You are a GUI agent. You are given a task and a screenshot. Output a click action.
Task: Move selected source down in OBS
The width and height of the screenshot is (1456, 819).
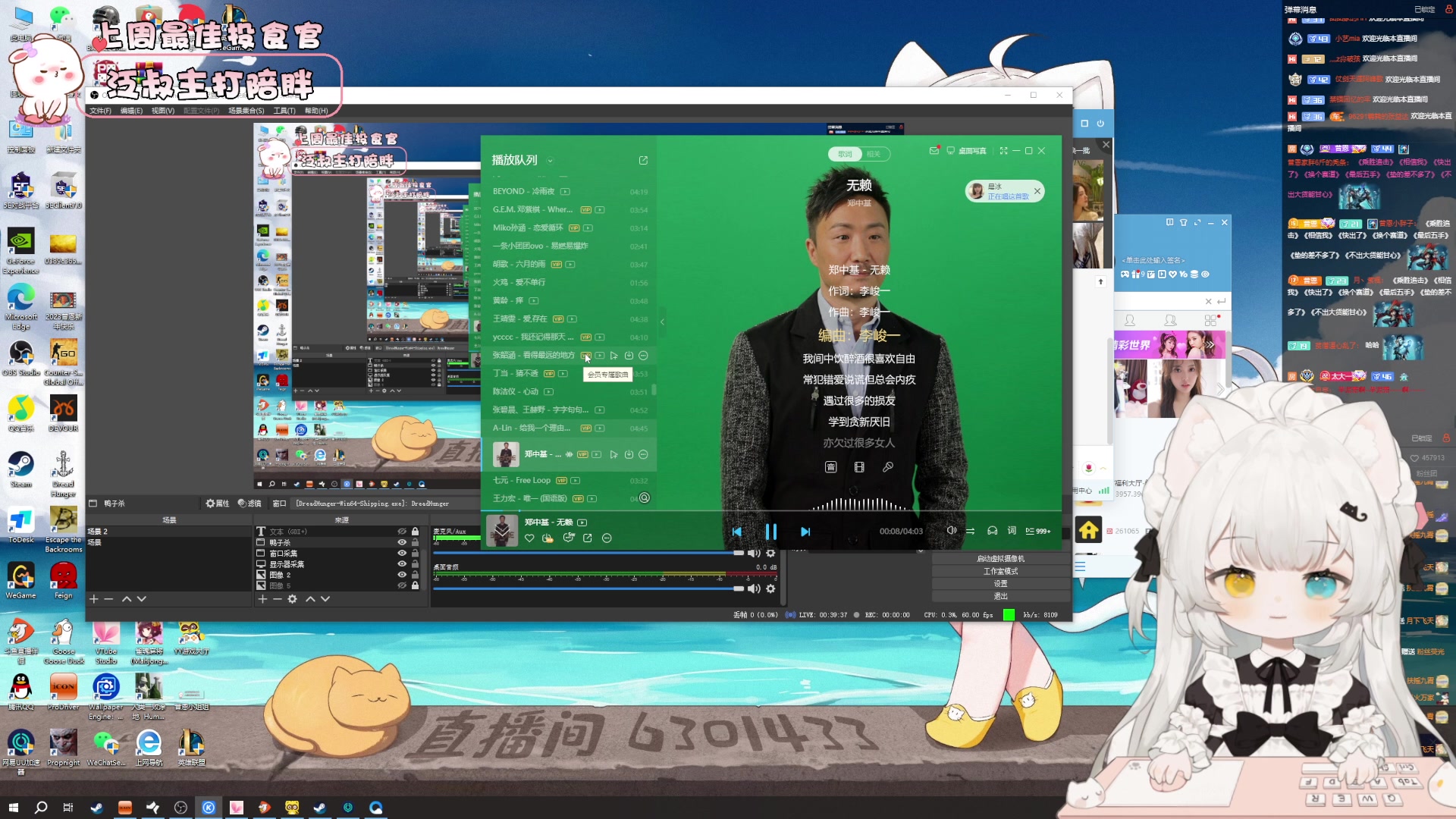tap(325, 599)
